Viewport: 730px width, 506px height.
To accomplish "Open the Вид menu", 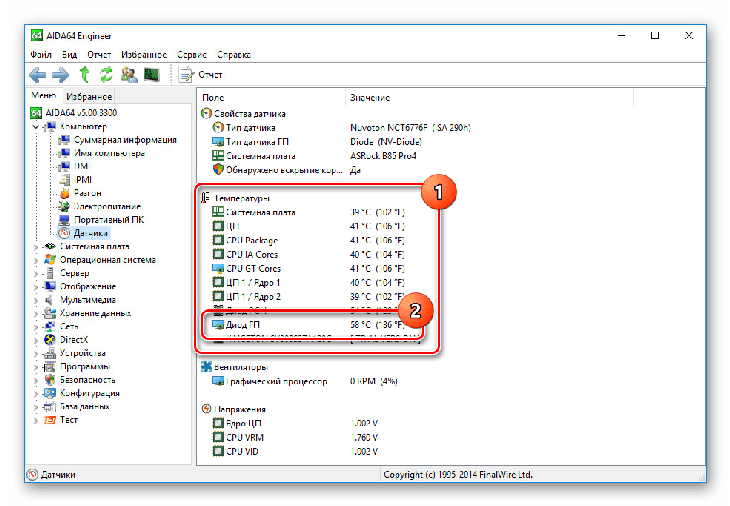I will [69, 54].
